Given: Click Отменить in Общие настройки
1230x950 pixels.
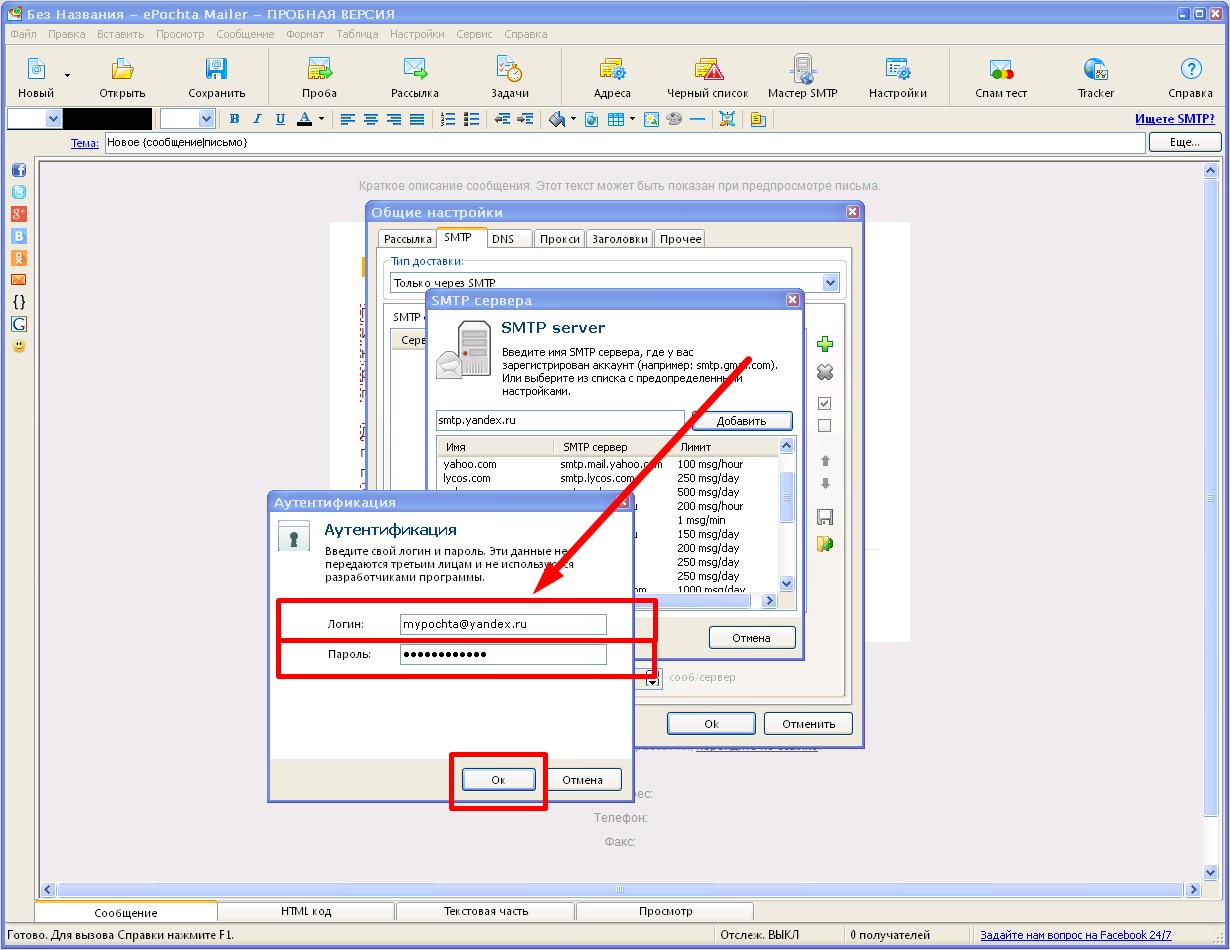Looking at the screenshot, I should (x=808, y=724).
